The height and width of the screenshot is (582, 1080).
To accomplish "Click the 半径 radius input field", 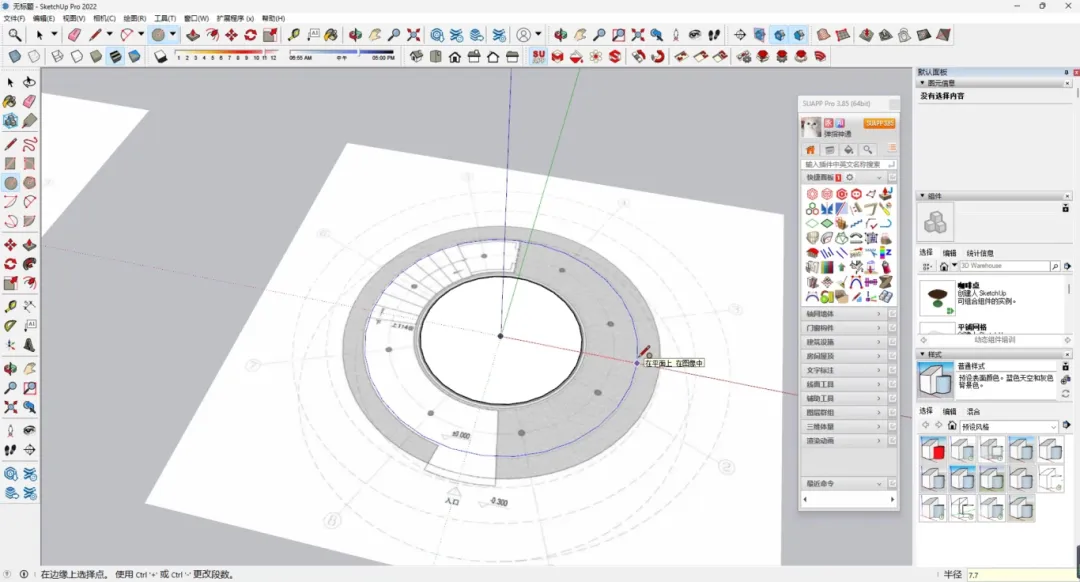I will [1020, 575].
